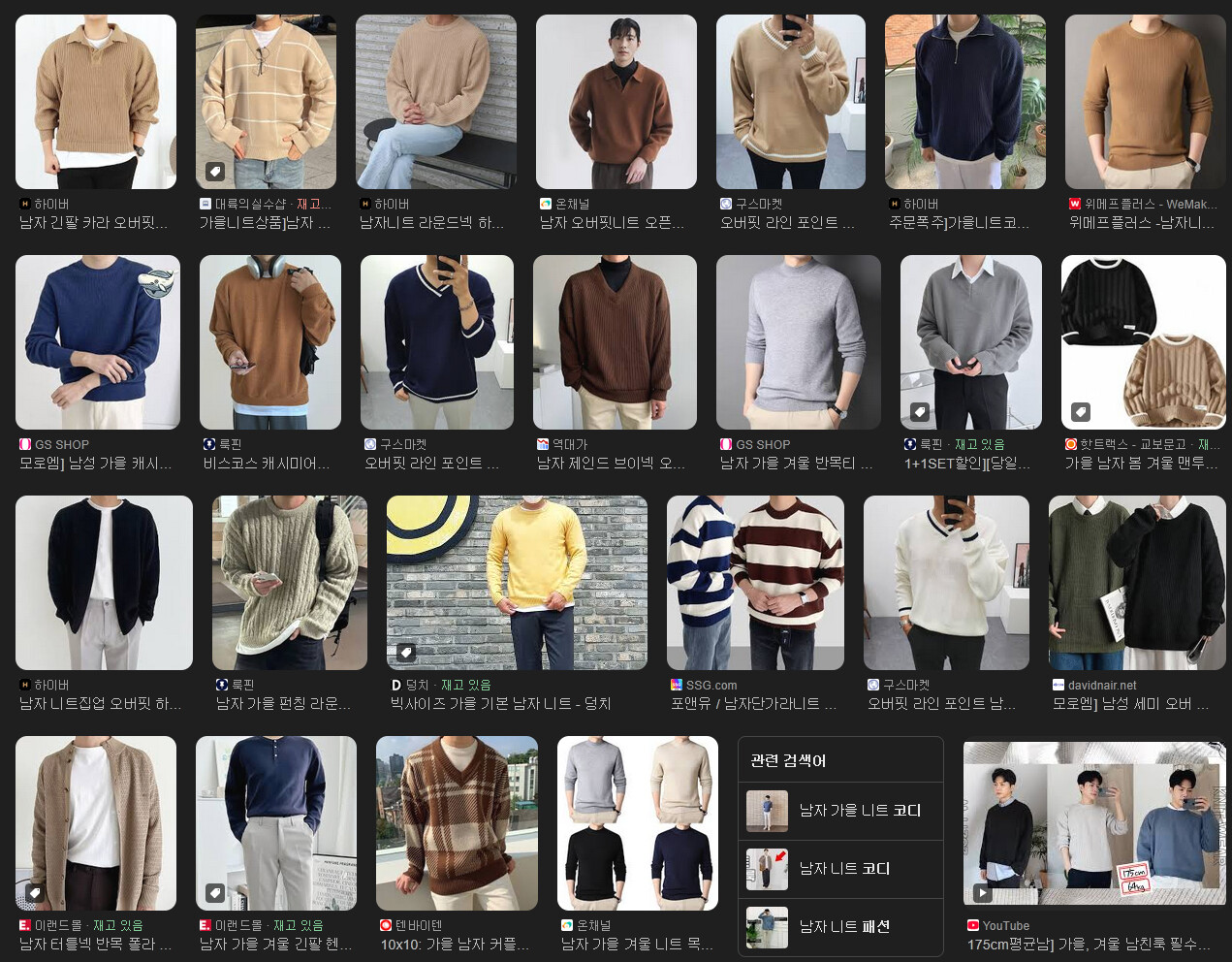
Task: Open the 남자 제인드 브이넥 result title
Action: 611,464
